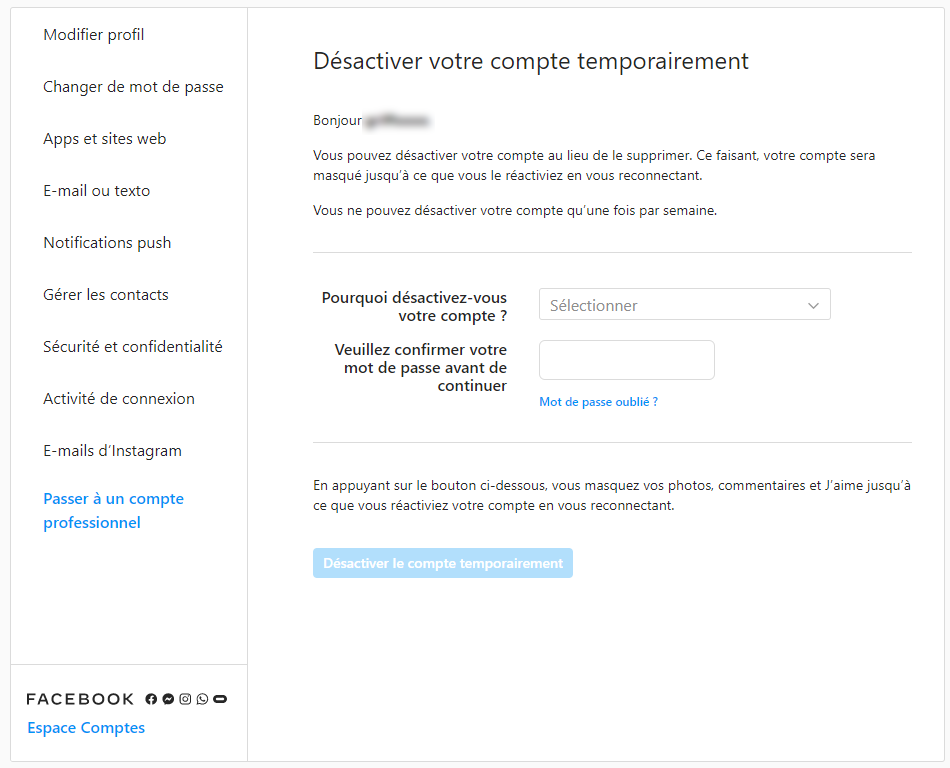This screenshot has width=950, height=768.
Task: Select 'Apps et sites web' menu item
Action: 104,139
